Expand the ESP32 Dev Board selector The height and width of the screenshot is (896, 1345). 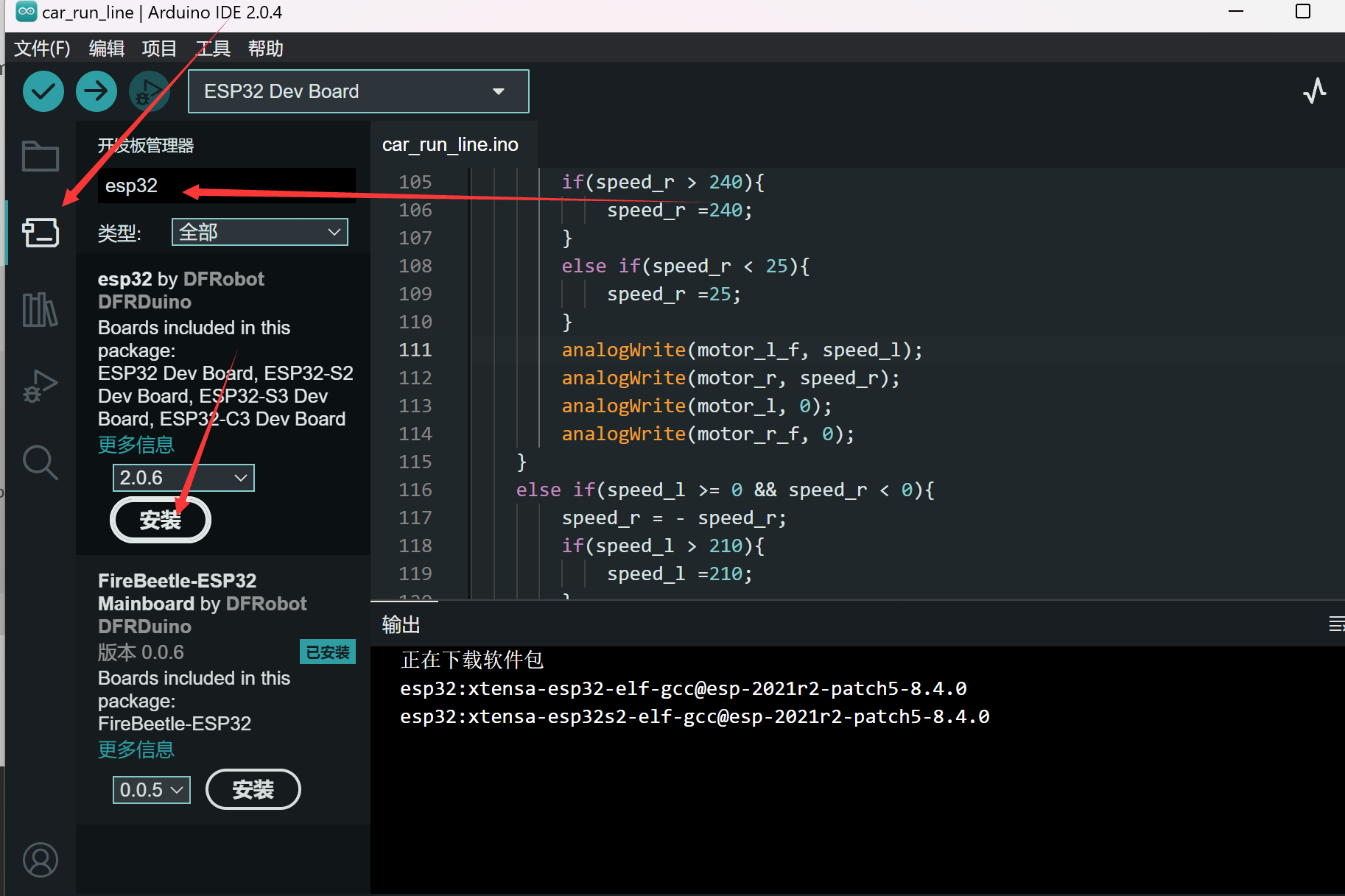click(358, 91)
